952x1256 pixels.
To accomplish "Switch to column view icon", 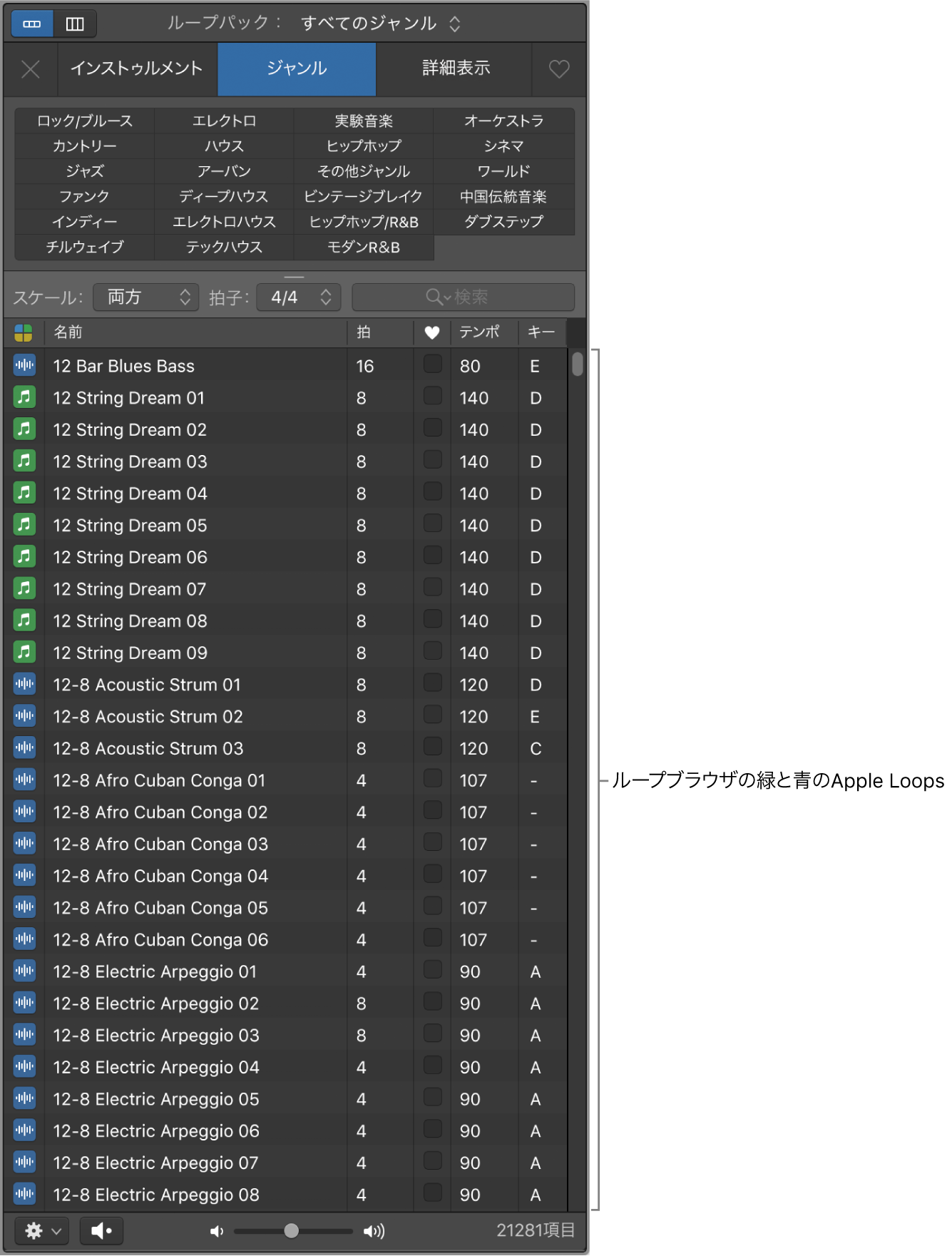I will [75, 24].
